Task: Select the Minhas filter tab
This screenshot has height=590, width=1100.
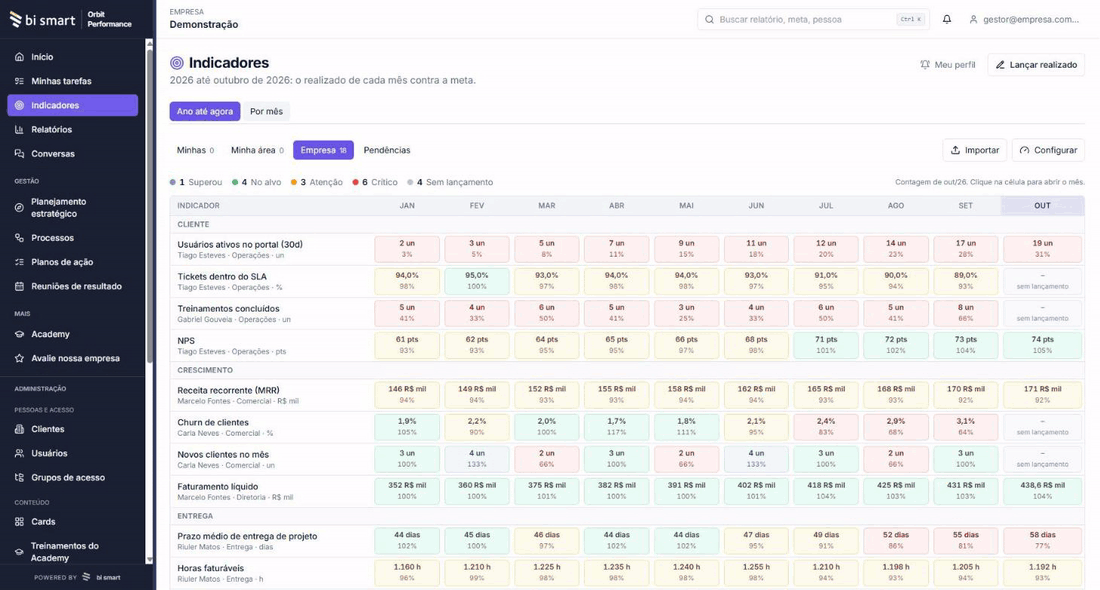Action: point(196,150)
